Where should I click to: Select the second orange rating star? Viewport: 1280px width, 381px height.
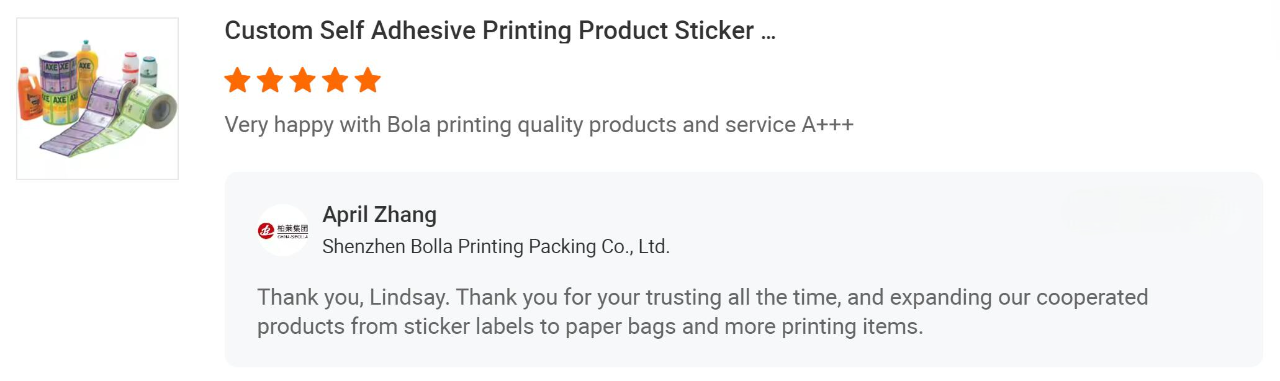pyautogui.click(x=270, y=80)
